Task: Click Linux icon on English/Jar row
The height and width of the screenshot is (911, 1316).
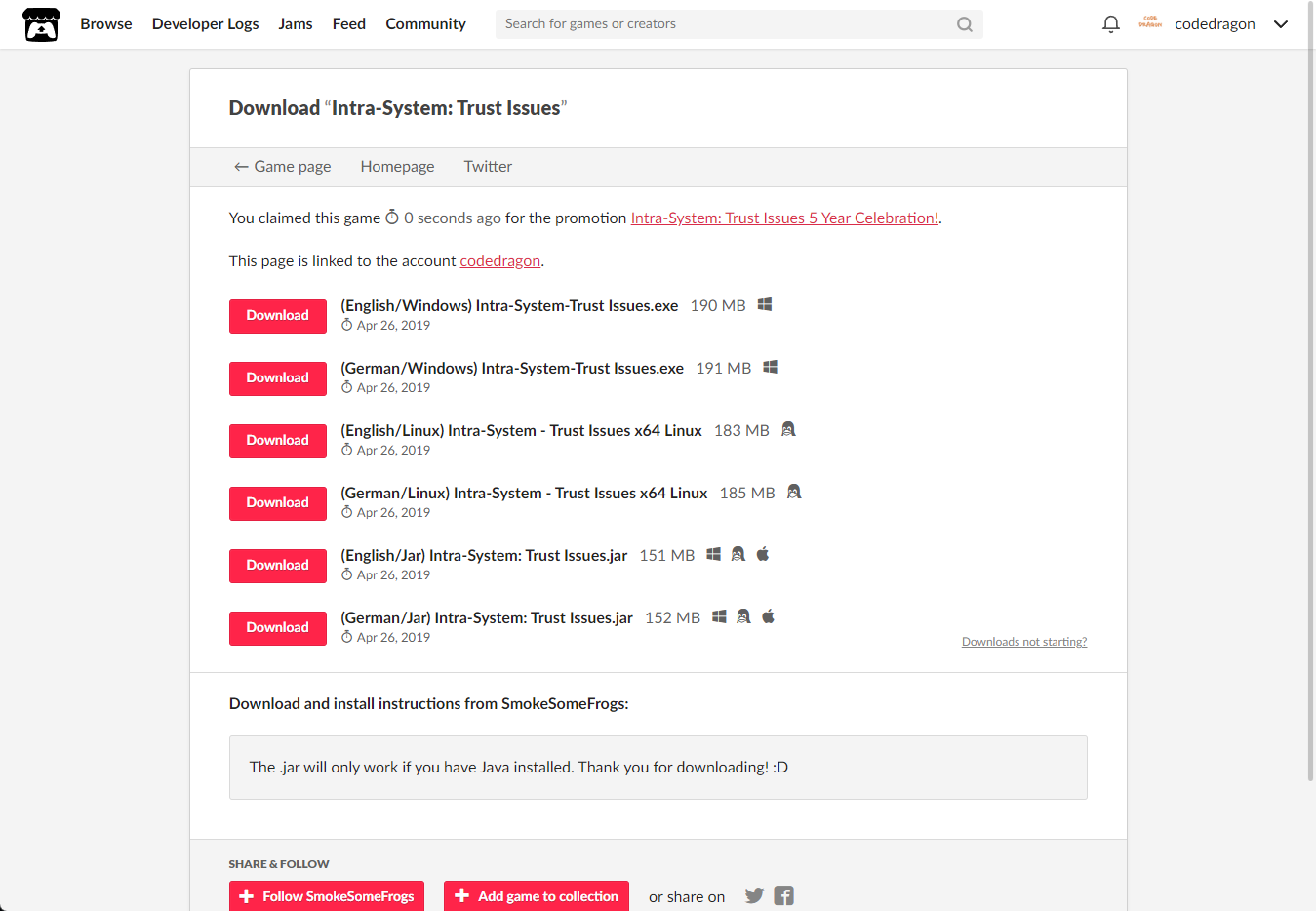Action: 738,555
